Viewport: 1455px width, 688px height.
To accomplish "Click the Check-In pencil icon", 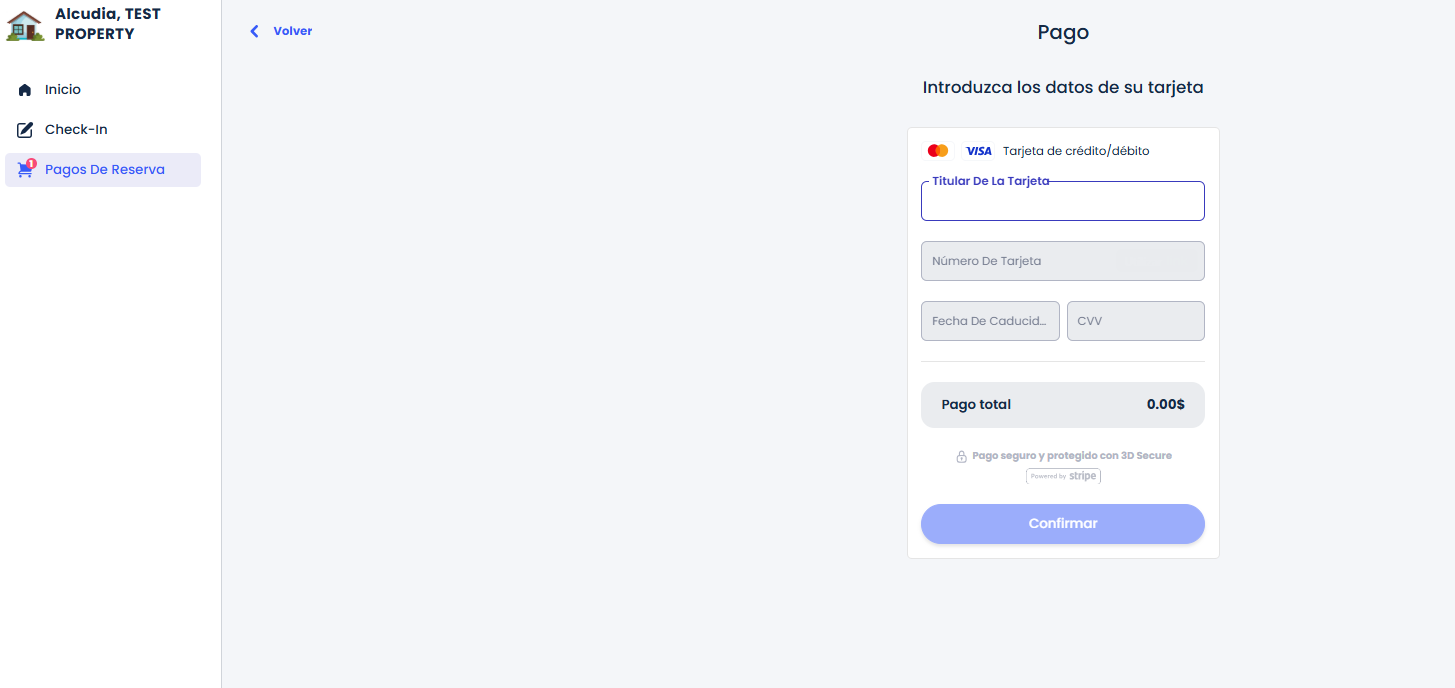I will [25, 130].
